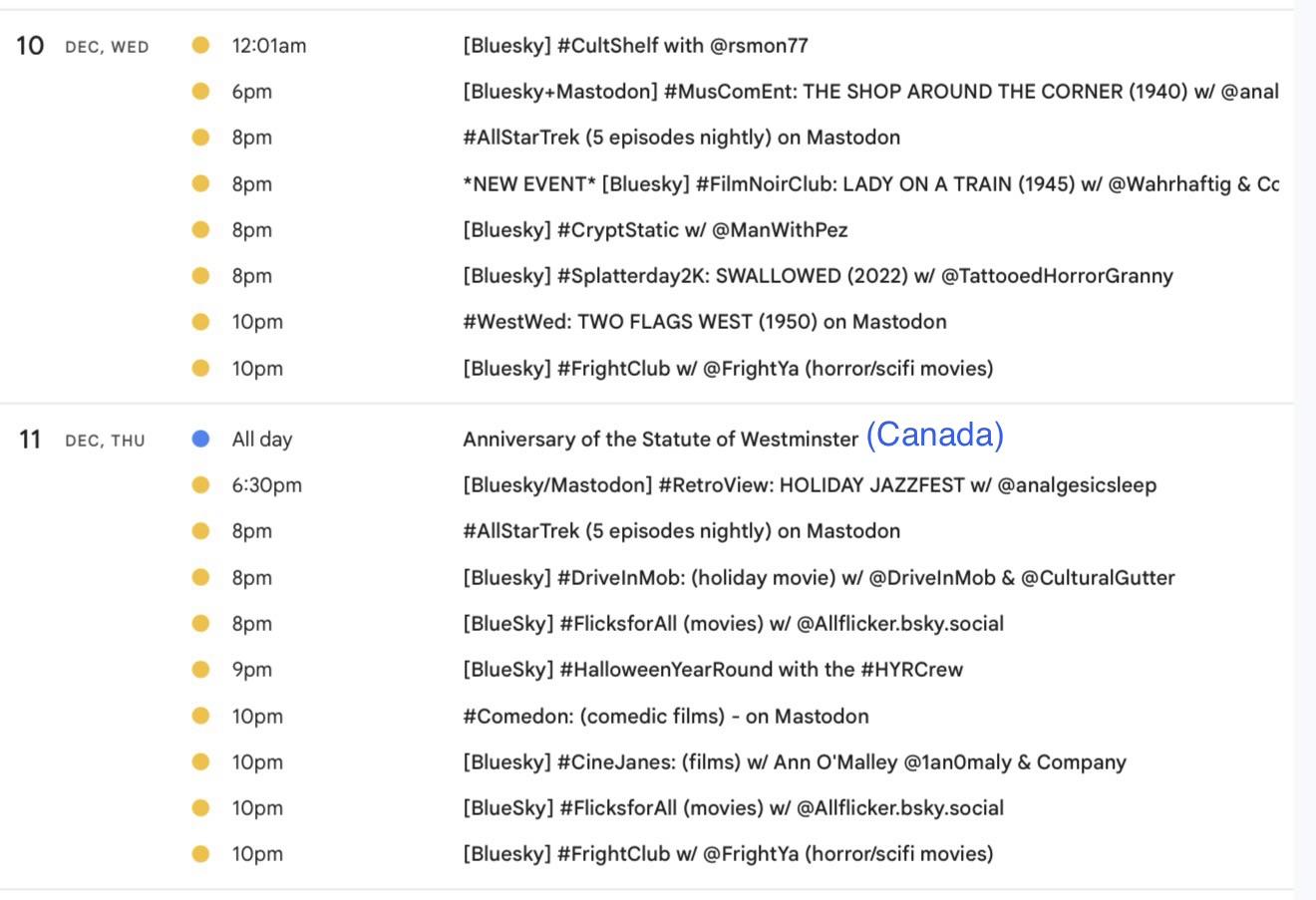The width and height of the screenshot is (1316, 900).
Task: Click the date number 10 for Wednesday
Action: tap(30, 46)
